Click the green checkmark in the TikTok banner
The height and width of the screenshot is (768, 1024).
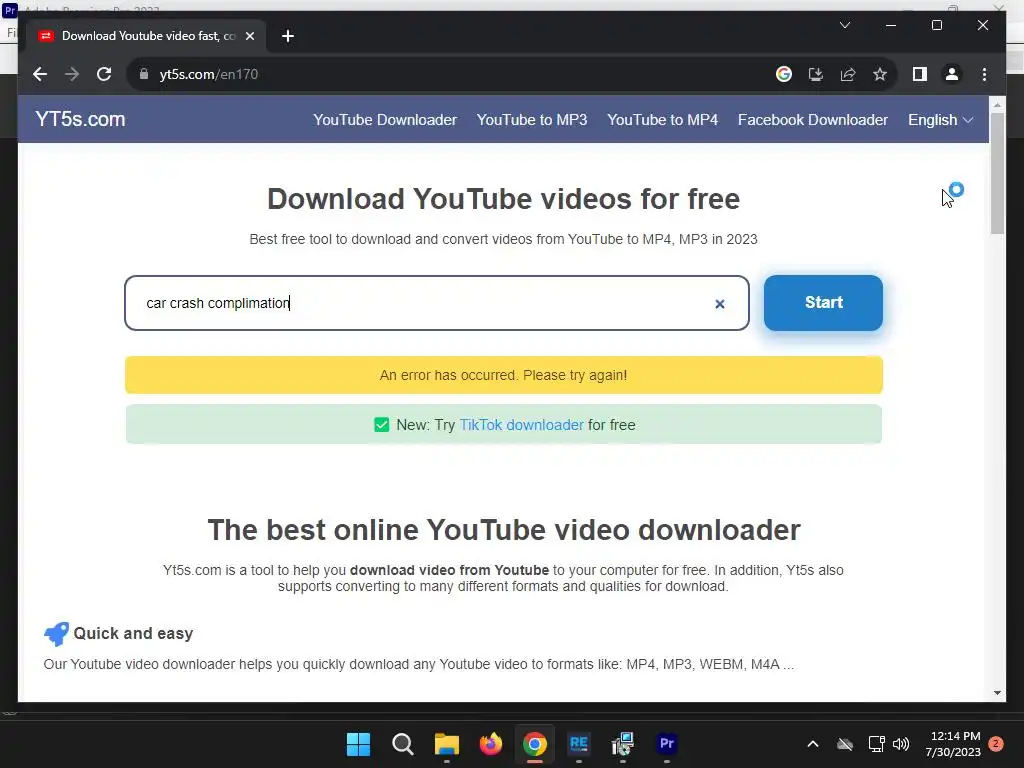click(x=381, y=425)
